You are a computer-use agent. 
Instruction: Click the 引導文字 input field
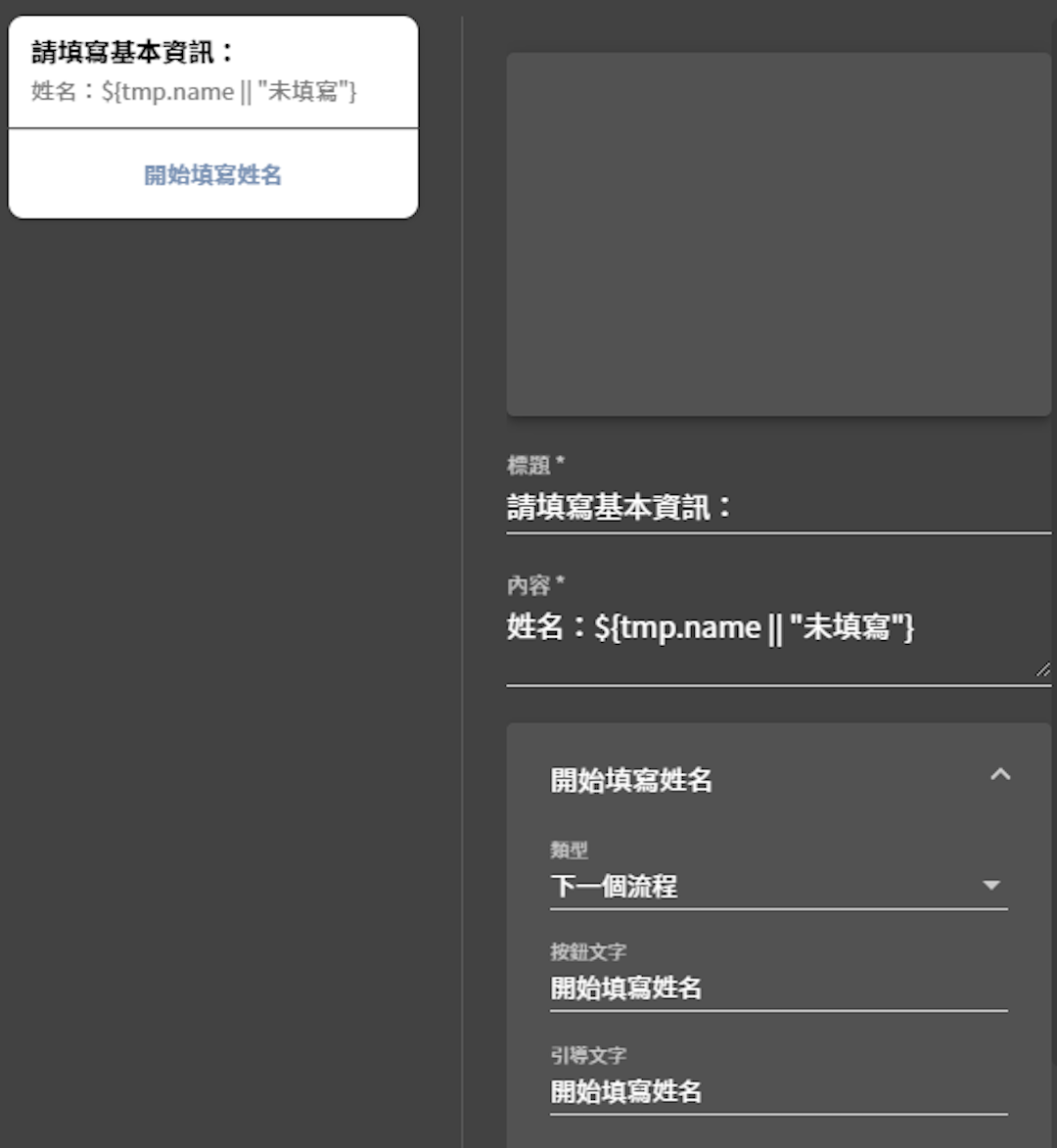779,1091
